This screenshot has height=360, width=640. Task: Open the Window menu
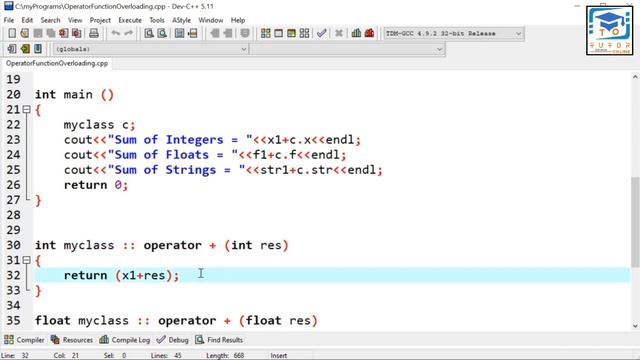211,20
